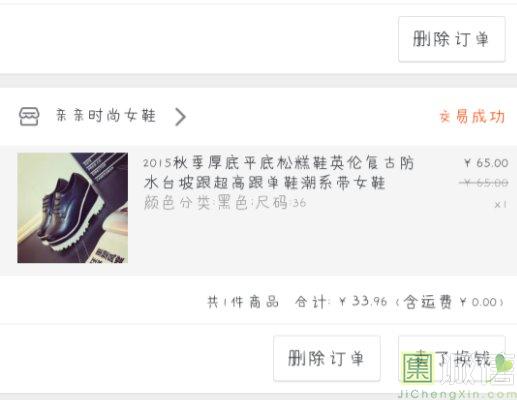Click the storefront icon beside 亲亲时尚女鞋

(29, 117)
